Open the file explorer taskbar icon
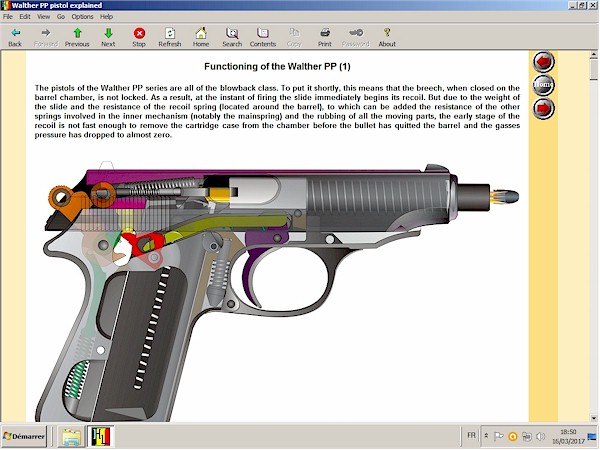The width and height of the screenshot is (600, 450). pyautogui.click(x=72, y=437)
